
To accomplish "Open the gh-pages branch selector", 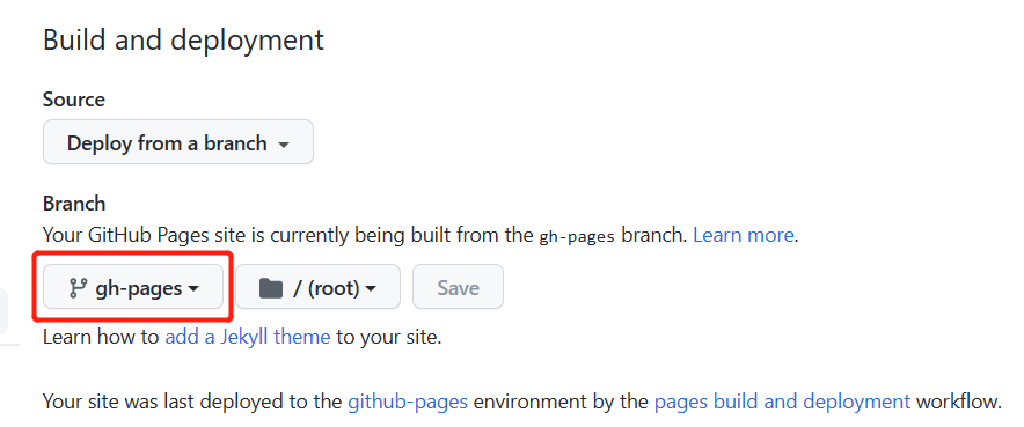I will [133, 287].
